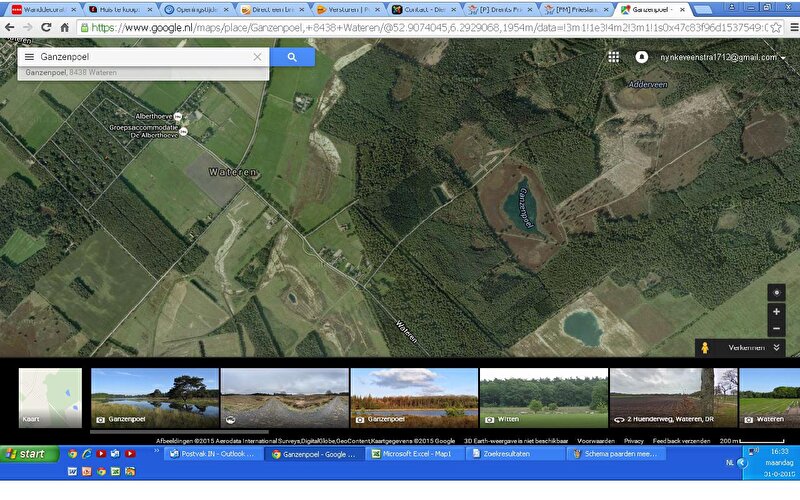This screenshot has height=500, width=800.
Task: Switch to the Contact browser tab
Action: point(424,9)
